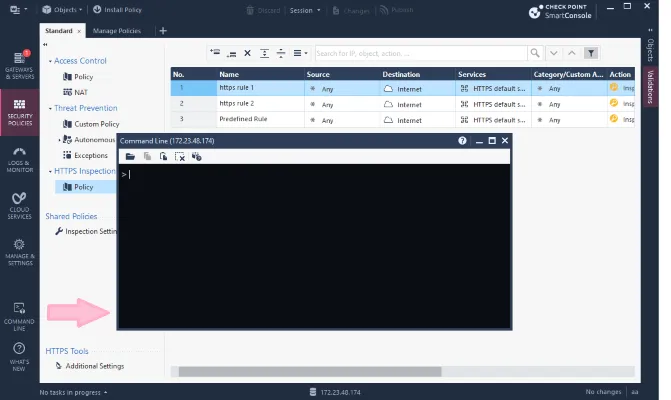Click the open script folder icon

pos(131,157)
